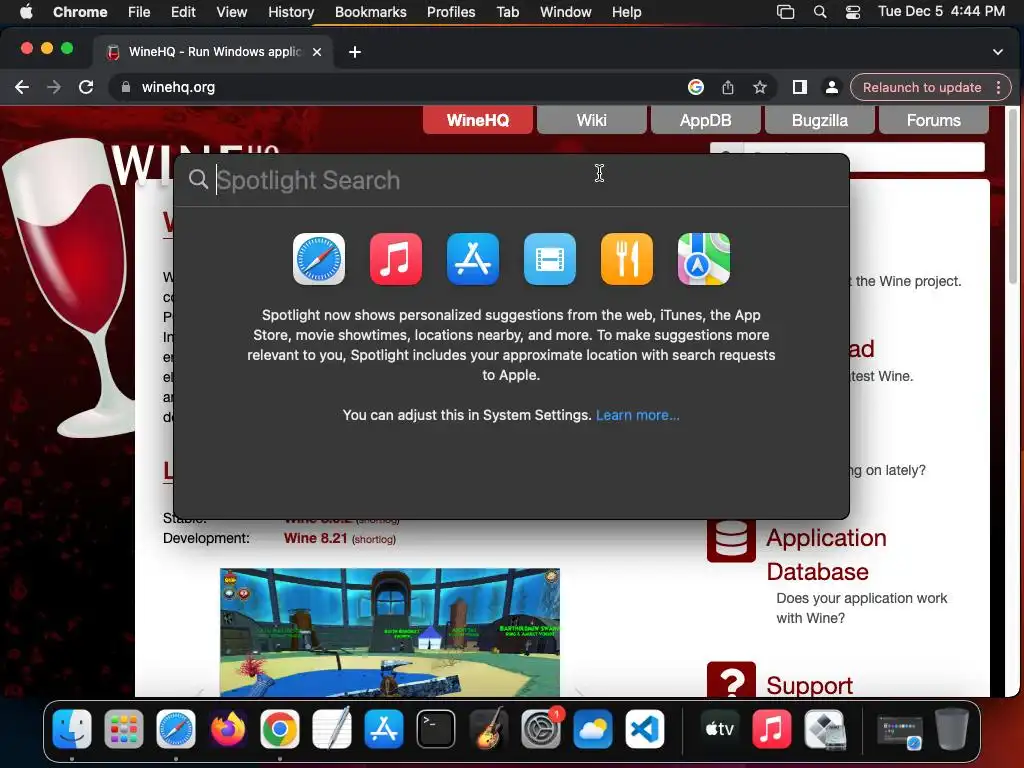Switch to Wiki site tab
The height and width of the screenshot is (768, 1024).
(591, 120)
